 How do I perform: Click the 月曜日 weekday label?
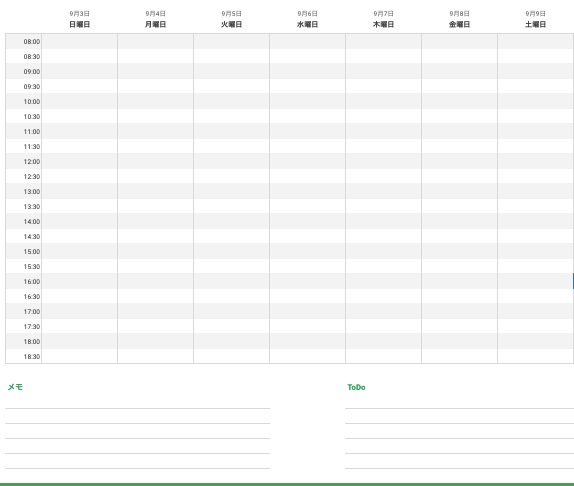pos(156,24)
